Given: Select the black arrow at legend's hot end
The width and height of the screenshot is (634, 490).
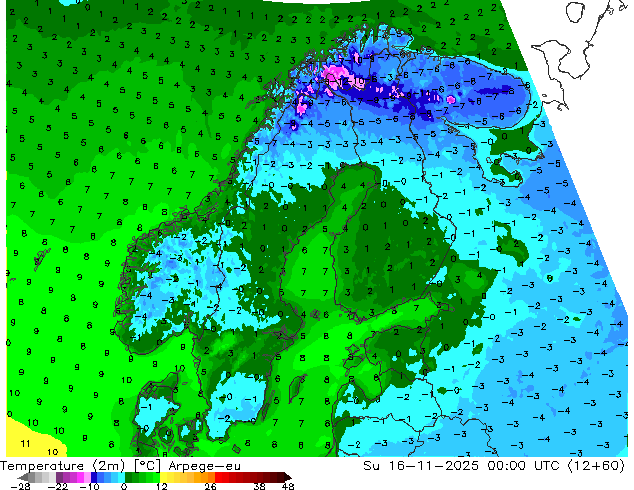Looking at the screenshot, I should click(x=288, y=477).
